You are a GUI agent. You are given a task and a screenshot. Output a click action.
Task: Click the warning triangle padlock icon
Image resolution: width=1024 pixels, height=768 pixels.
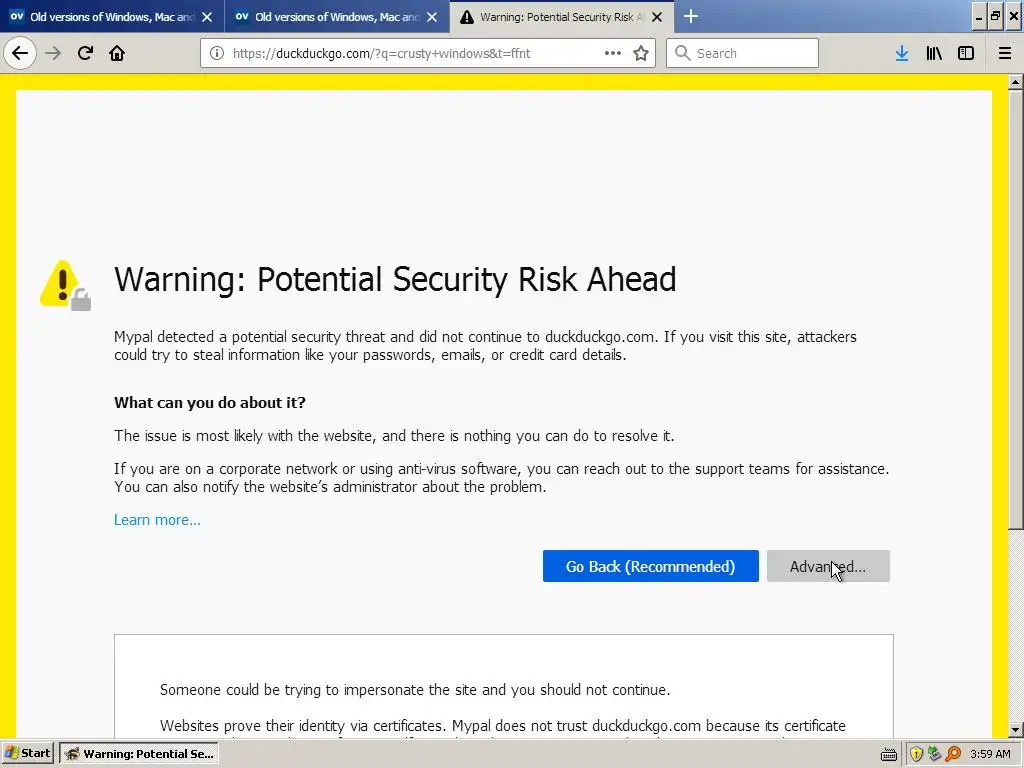tap(65, 285)
